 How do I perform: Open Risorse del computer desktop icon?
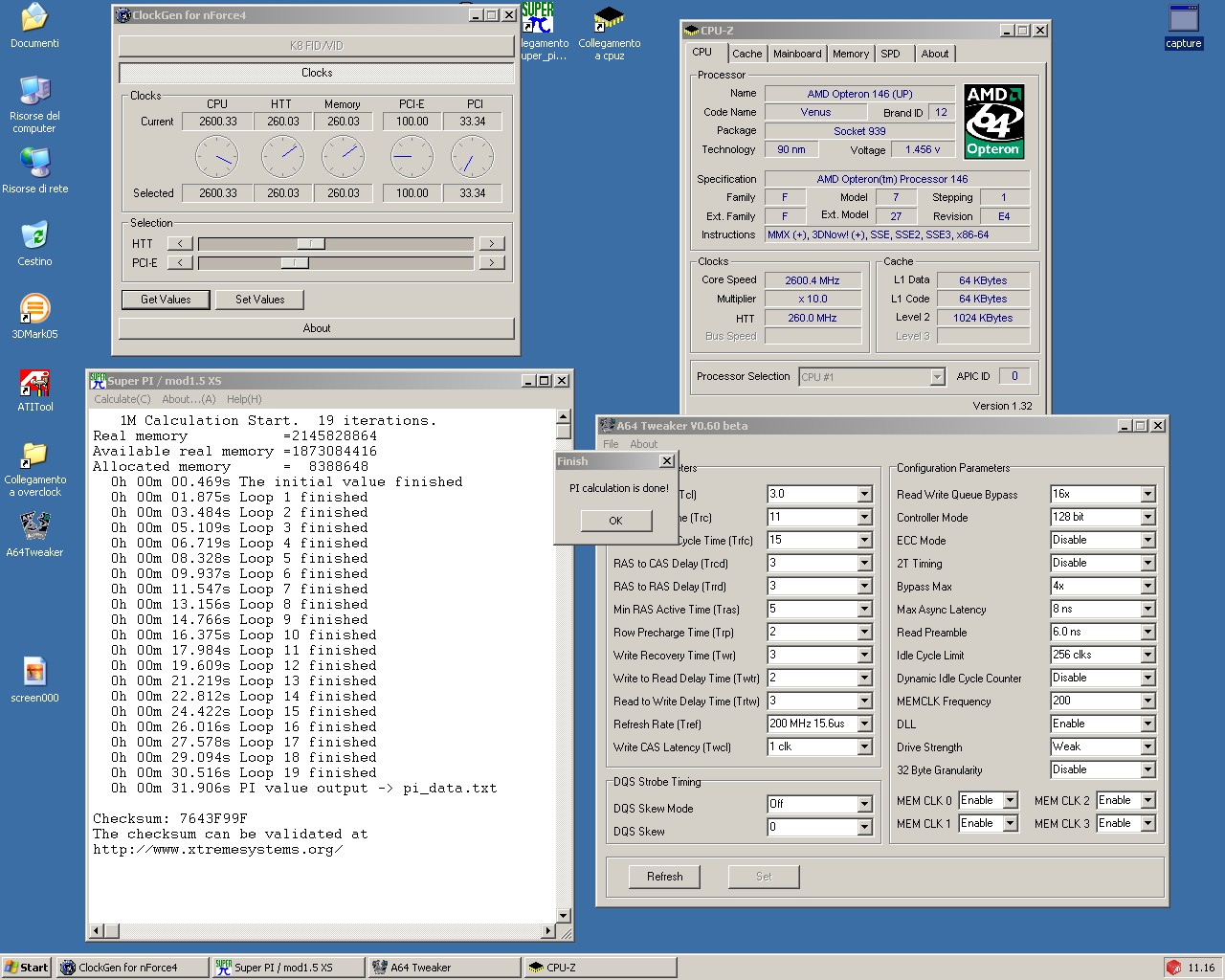(x=34, y=103)
